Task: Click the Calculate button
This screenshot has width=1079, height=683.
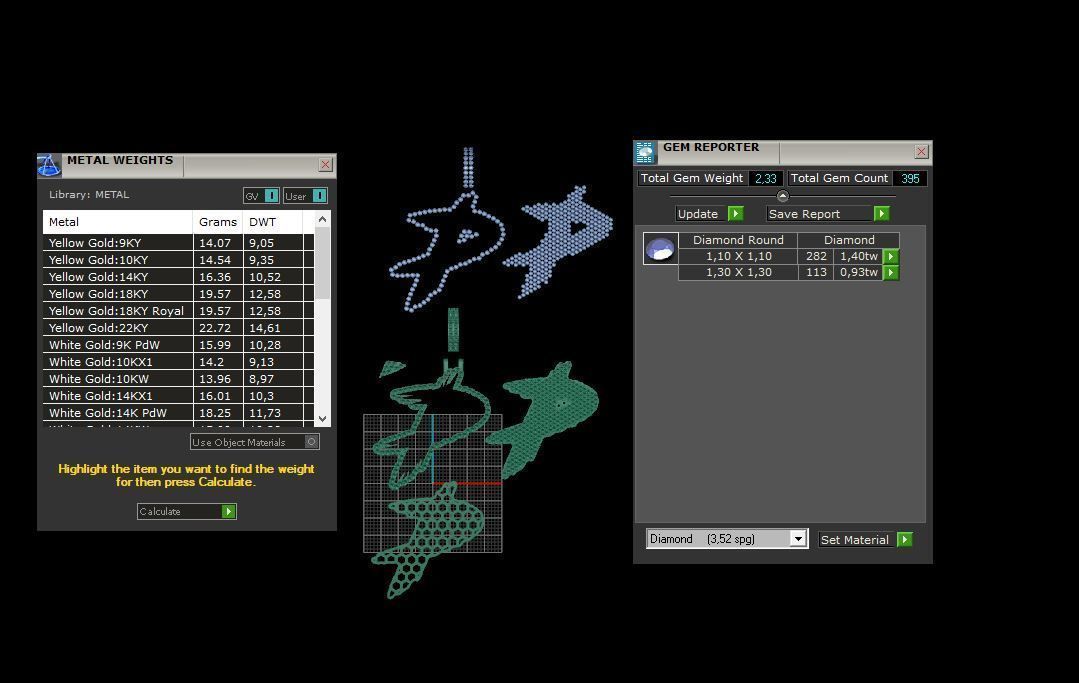Action: pos(186,512)
